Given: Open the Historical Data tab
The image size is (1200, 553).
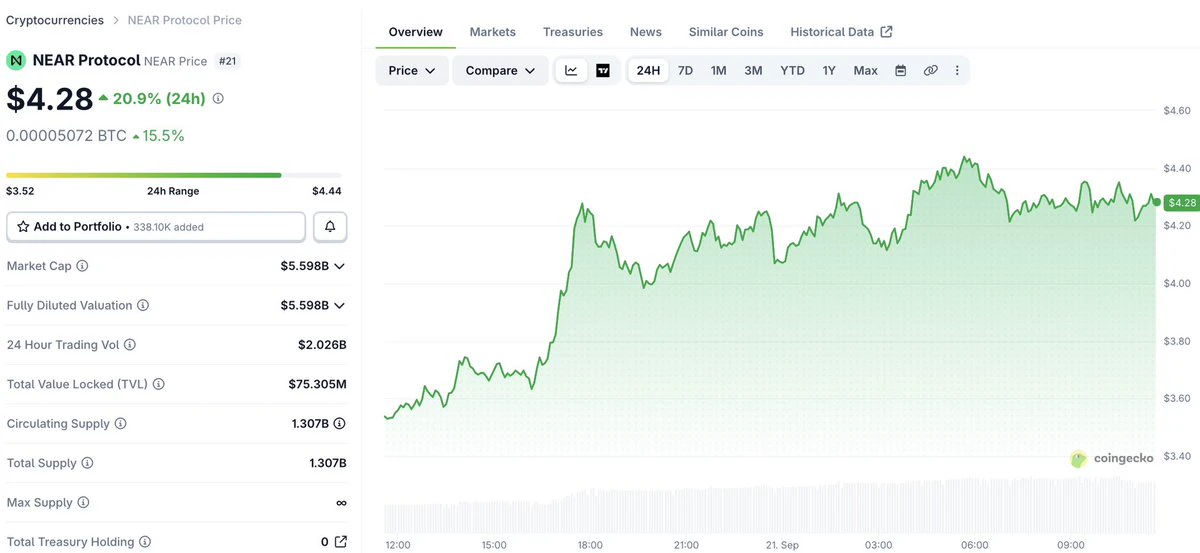Looking at the screenshot, I should [x=841, y=32].
